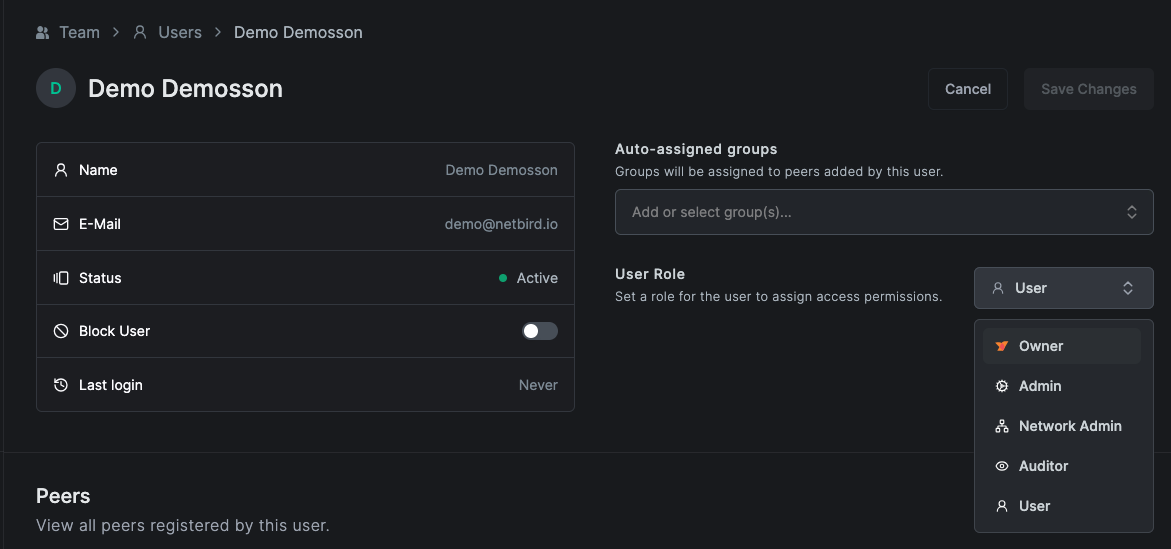Go to Users breadcrumb link
This screenshot has width=1171, height=549.
(180, 33)
